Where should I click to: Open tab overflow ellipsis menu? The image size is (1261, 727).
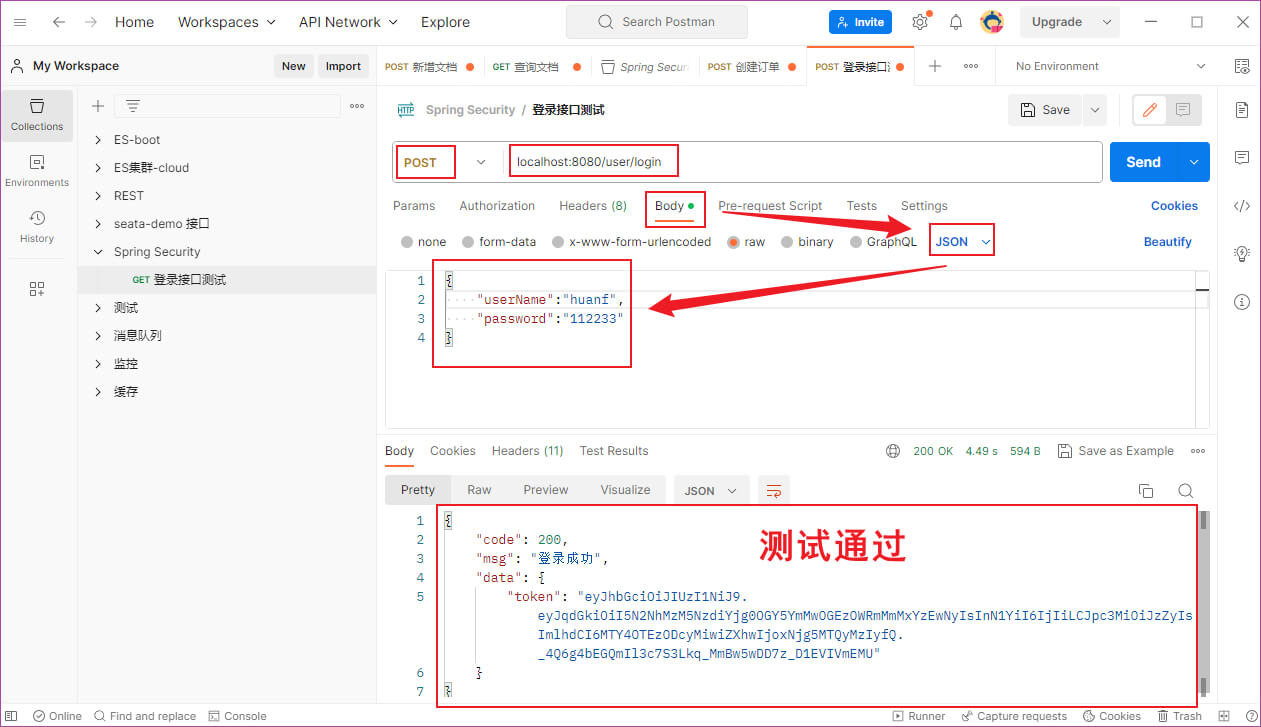click(x=971, y=66)
